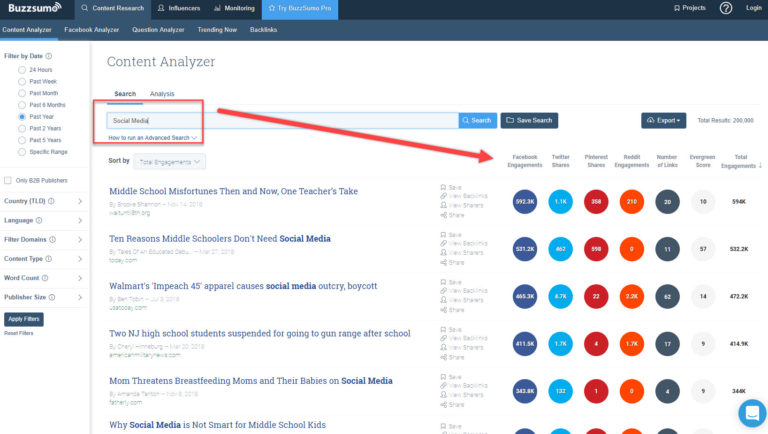Select Past Week radio button
This screenshot has height=434, width=768.
pyautogui.click(x=22, y=82)
